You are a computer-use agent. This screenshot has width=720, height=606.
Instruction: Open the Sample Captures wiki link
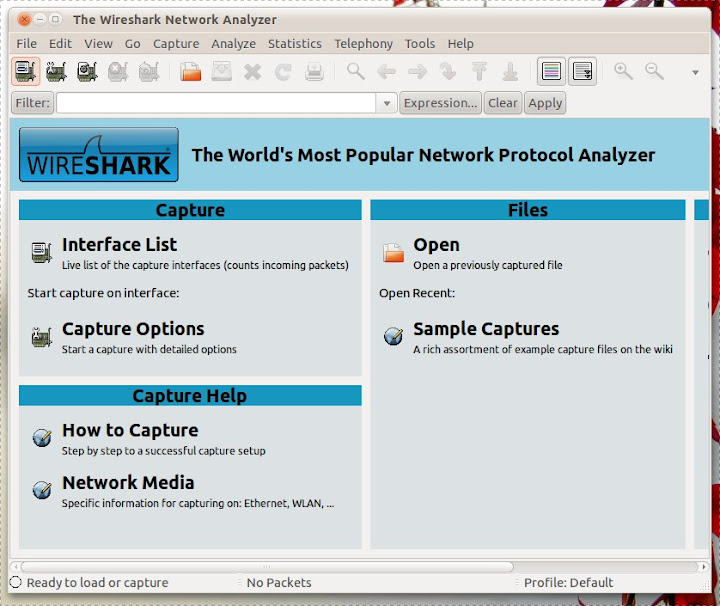(486, 329)
